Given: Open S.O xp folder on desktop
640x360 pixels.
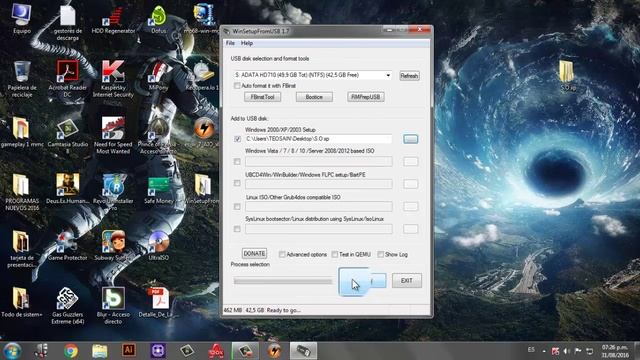Looking at the screenshot, I should 567,76.
